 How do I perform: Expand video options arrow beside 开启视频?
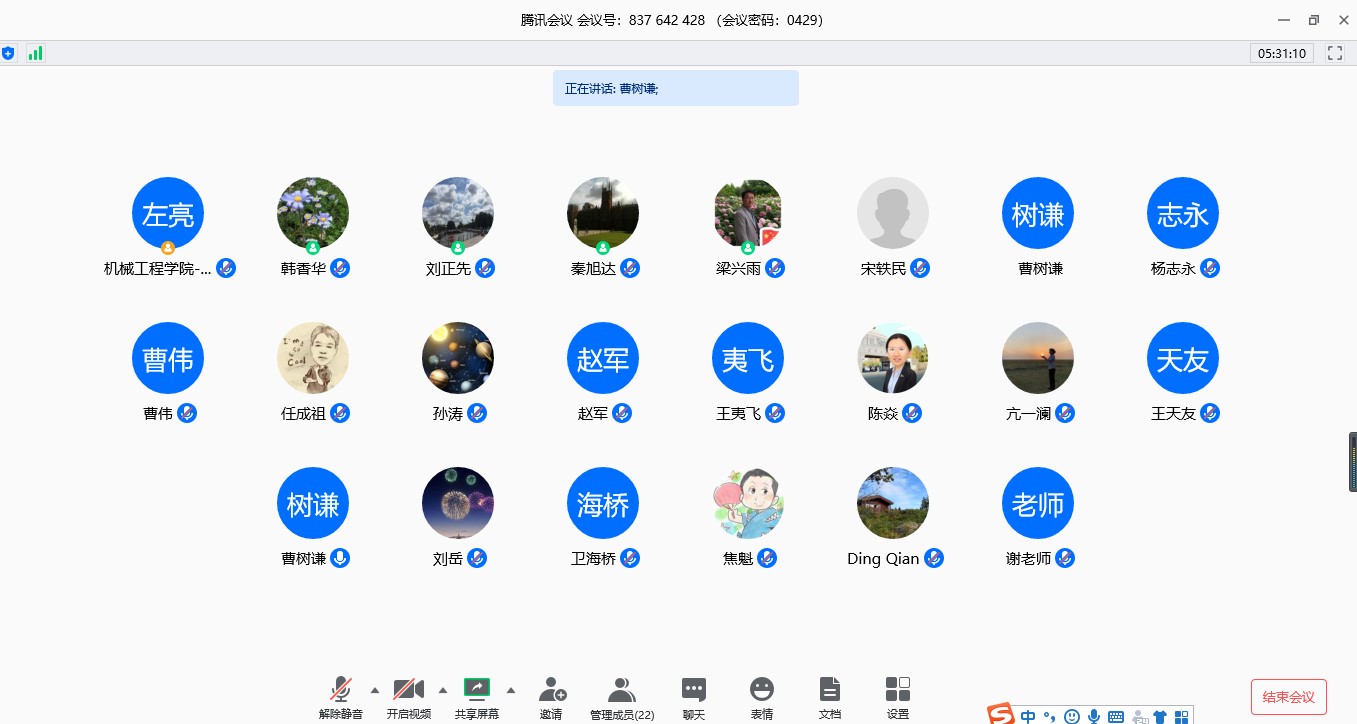tap(443, 690)
